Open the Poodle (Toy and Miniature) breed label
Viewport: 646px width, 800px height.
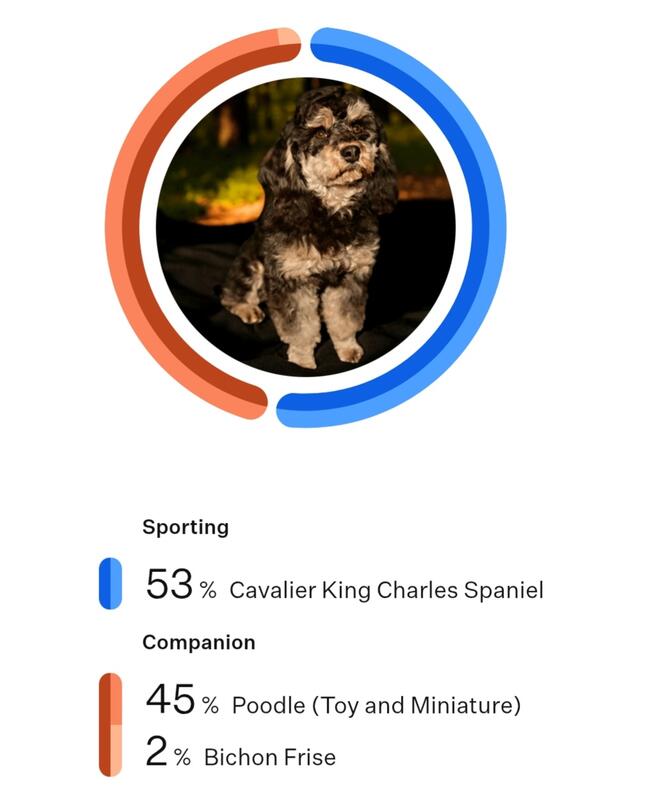pos(376,706)
